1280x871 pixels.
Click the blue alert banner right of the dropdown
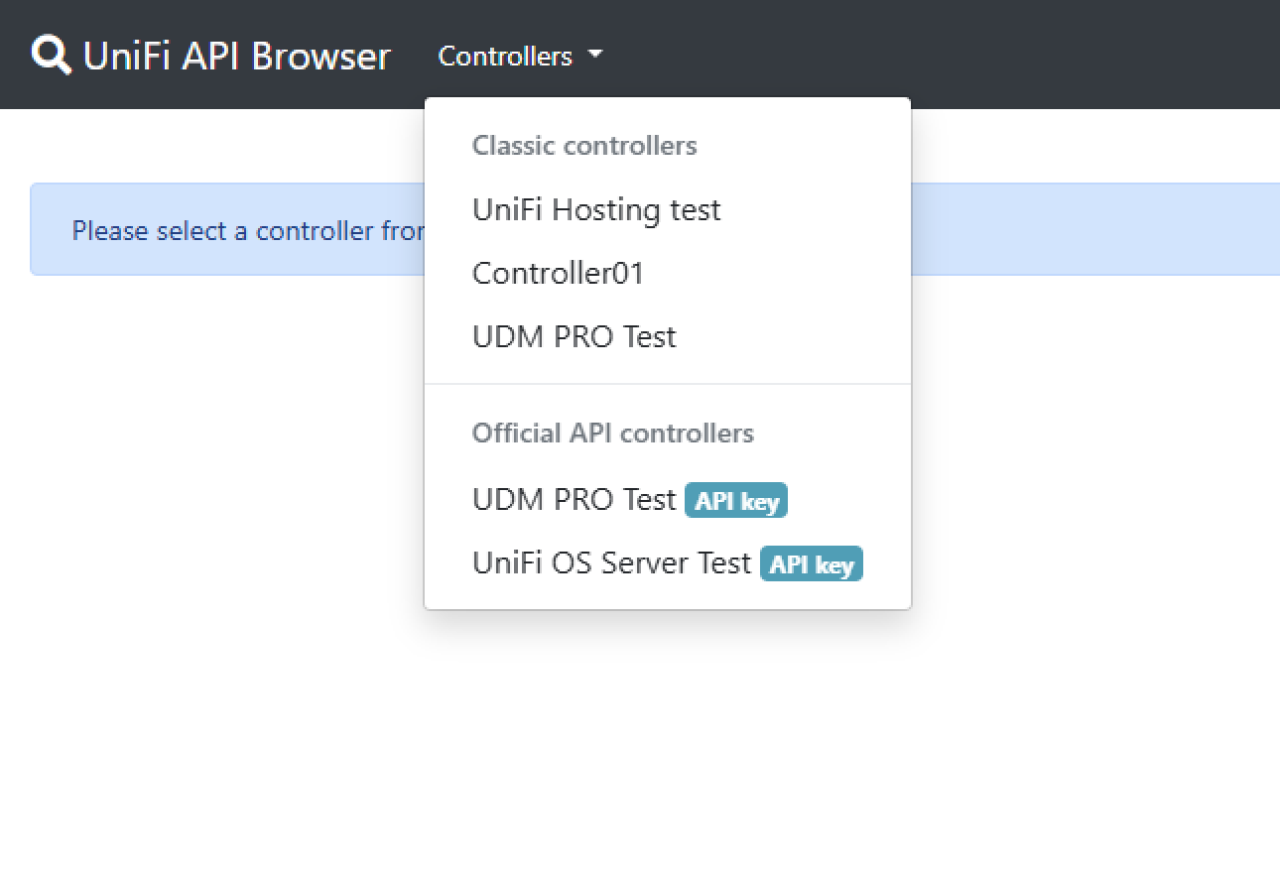click(1090, 229)
